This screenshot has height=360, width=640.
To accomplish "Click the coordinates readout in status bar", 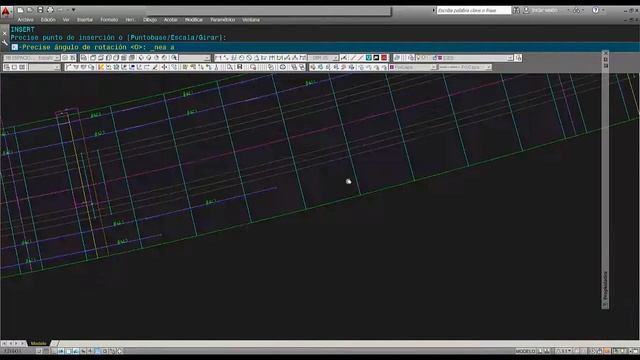I will point(13,351).
